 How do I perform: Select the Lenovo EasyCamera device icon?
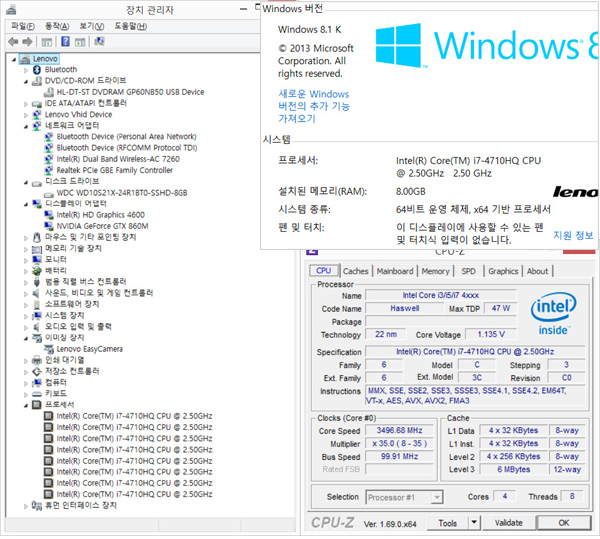49,349
